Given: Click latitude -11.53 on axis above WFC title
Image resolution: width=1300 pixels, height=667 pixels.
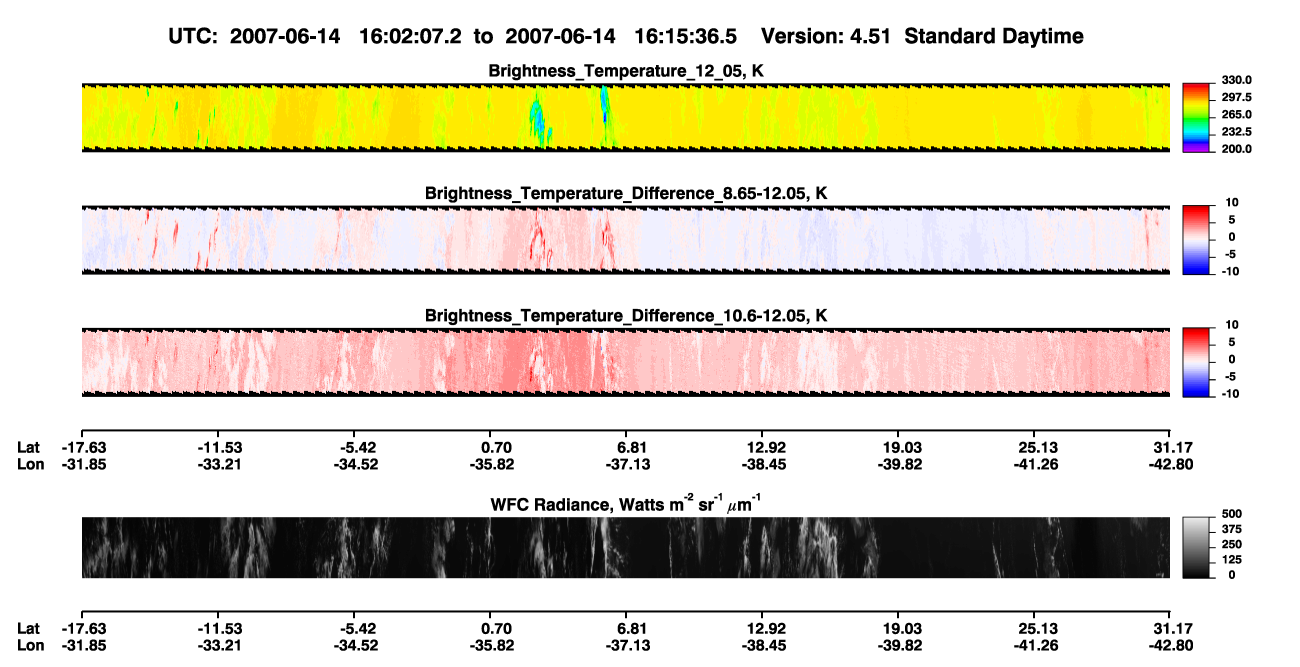Looking at the screenshot, I should (x=218, y=447).
